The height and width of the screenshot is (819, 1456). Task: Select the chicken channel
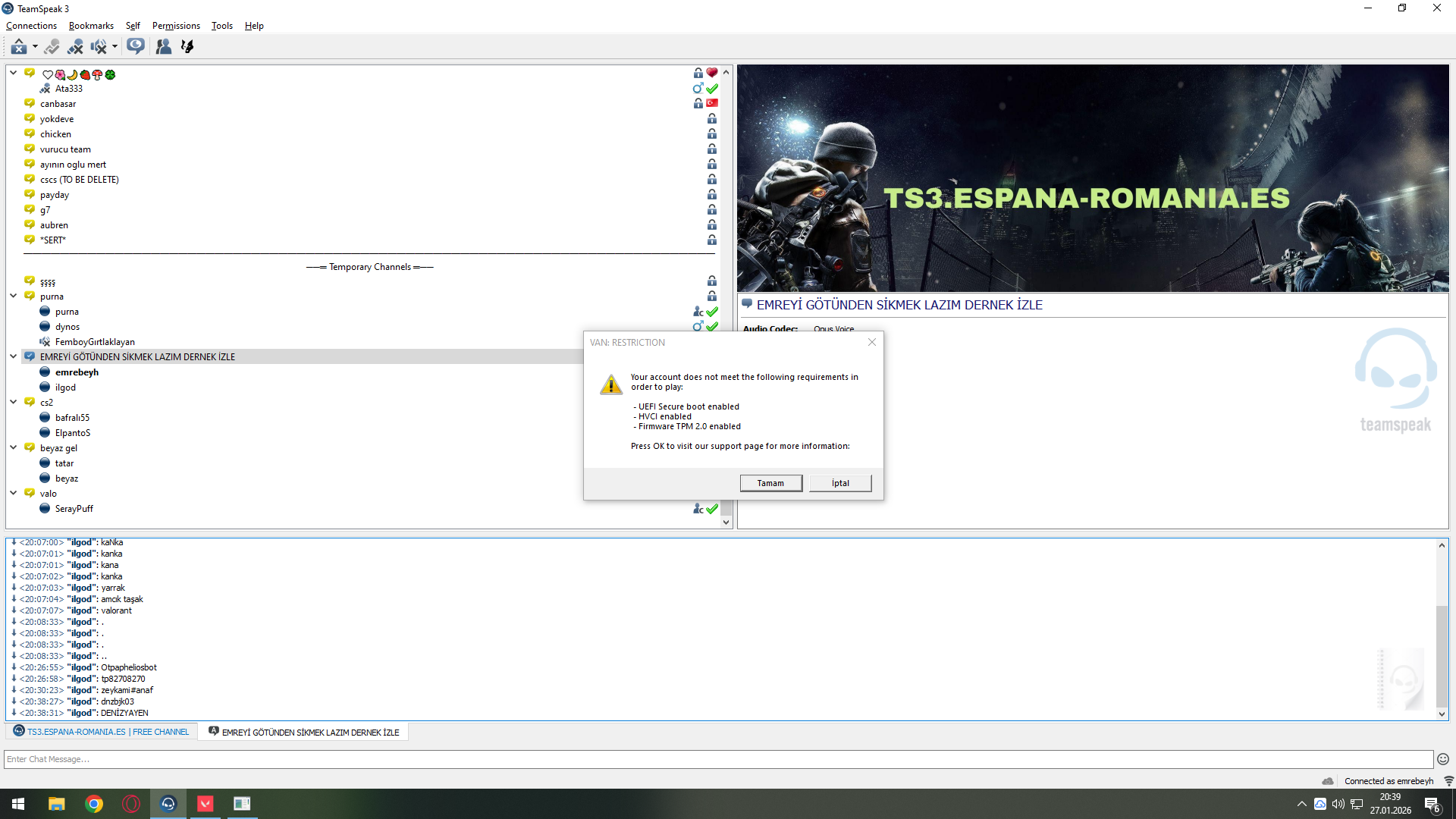point(55,134)
